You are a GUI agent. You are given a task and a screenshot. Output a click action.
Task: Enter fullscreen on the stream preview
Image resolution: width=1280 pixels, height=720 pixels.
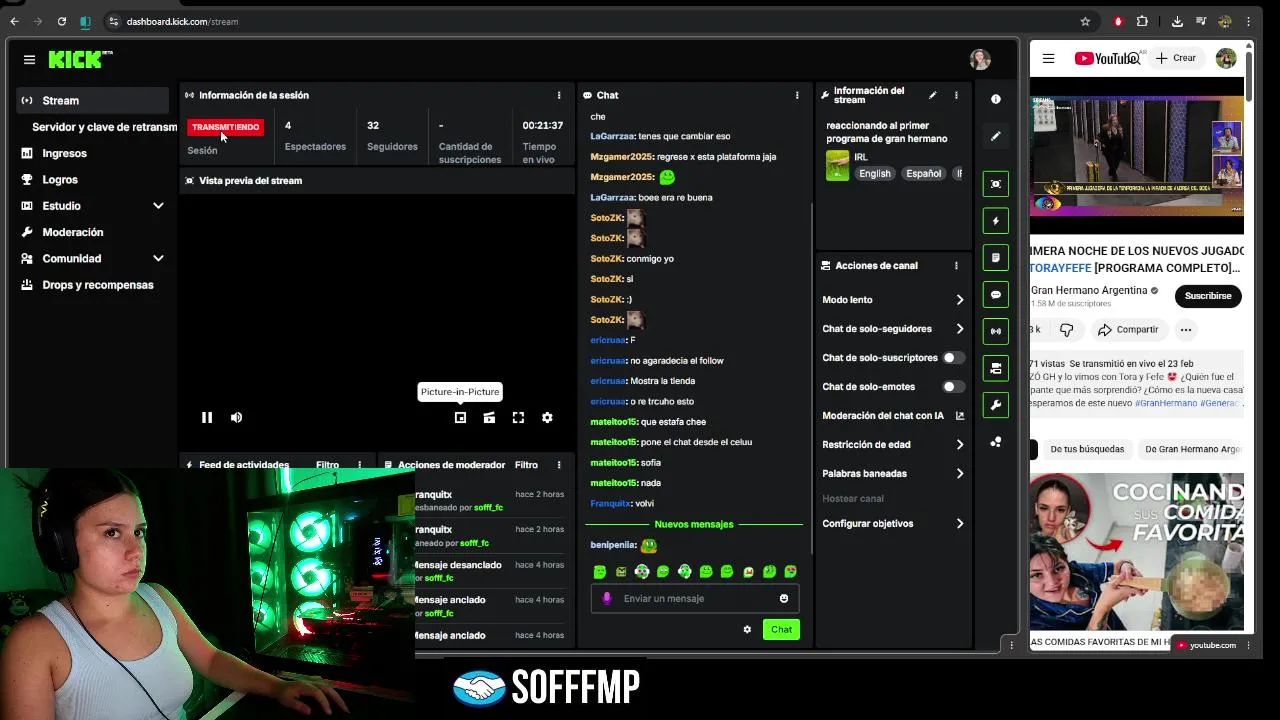pos(518,418)
